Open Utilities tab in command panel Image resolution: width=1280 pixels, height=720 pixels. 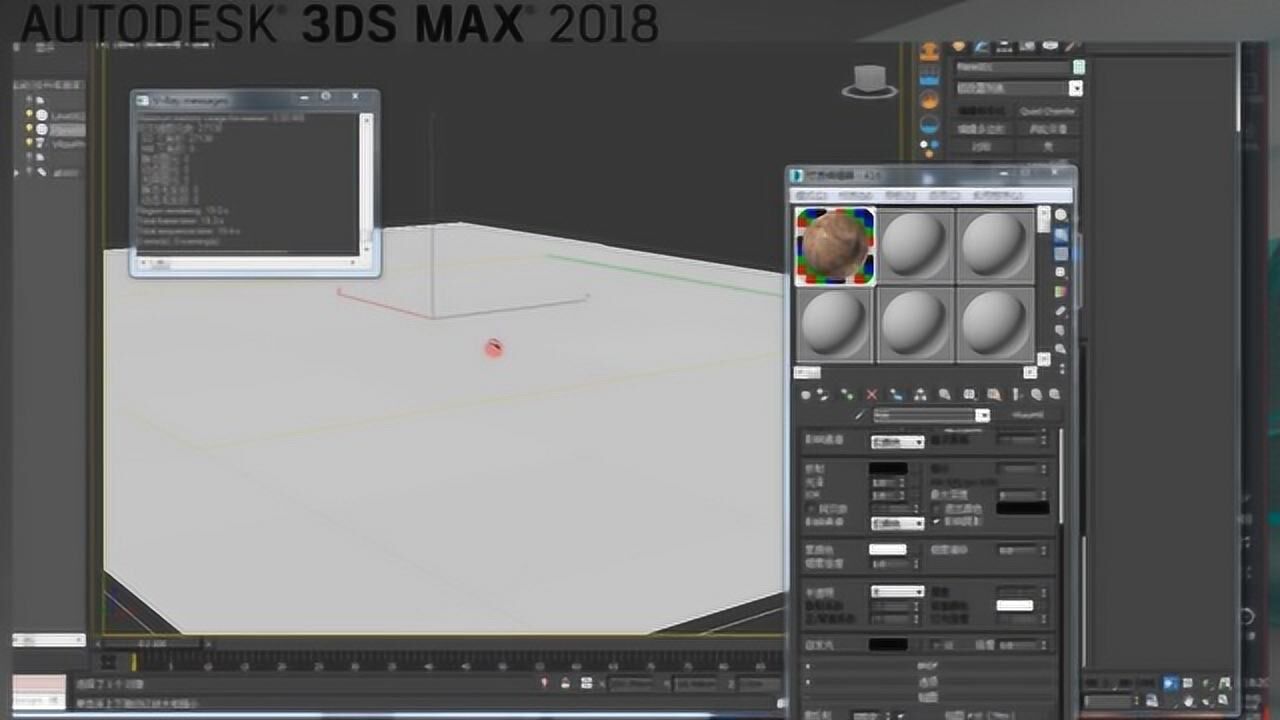tap(1072, 45)
